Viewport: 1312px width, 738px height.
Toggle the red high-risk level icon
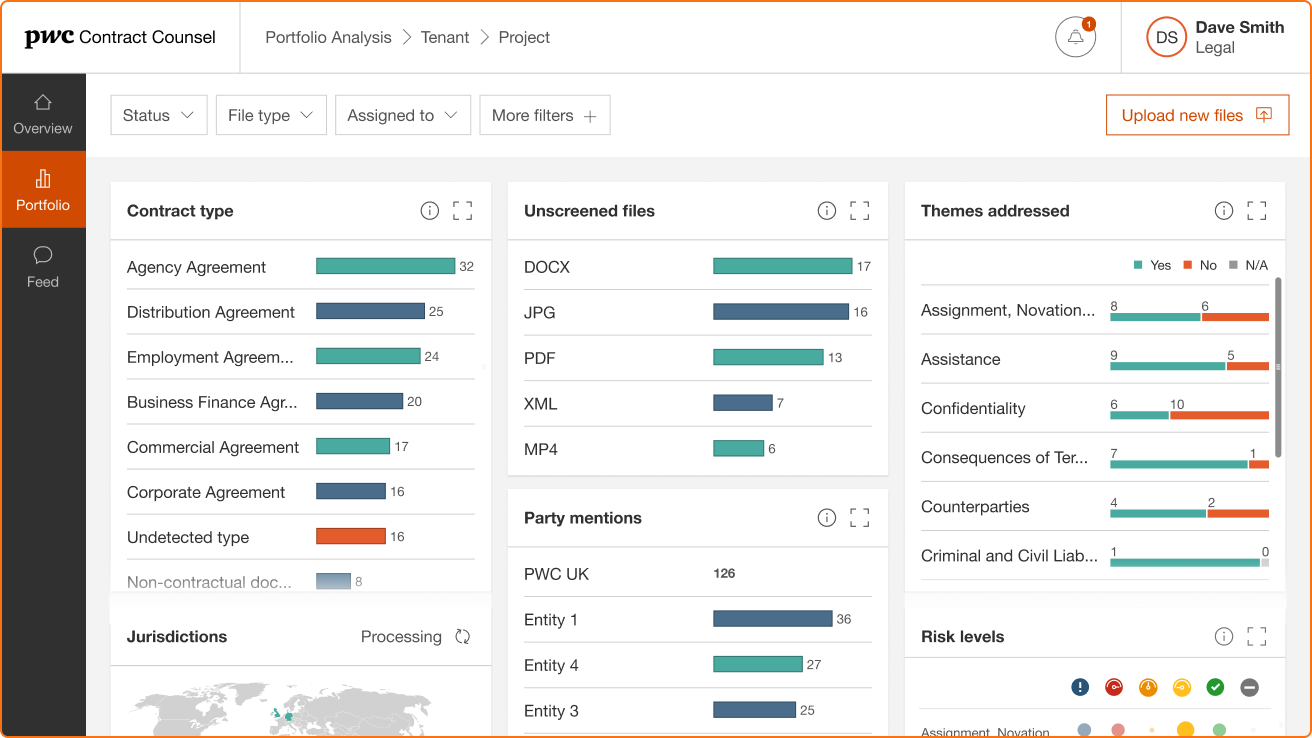coord(1114,687)
